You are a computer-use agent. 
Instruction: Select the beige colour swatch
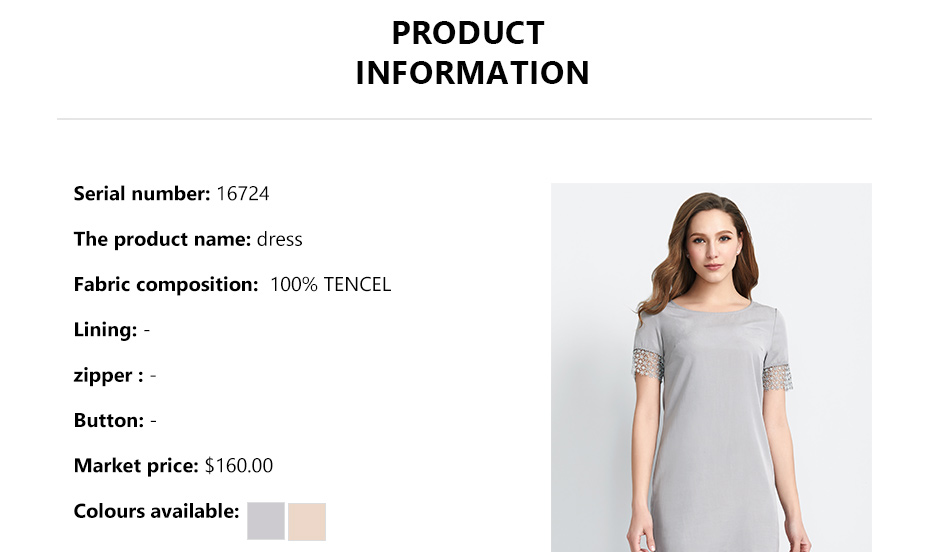click(307, 522)
